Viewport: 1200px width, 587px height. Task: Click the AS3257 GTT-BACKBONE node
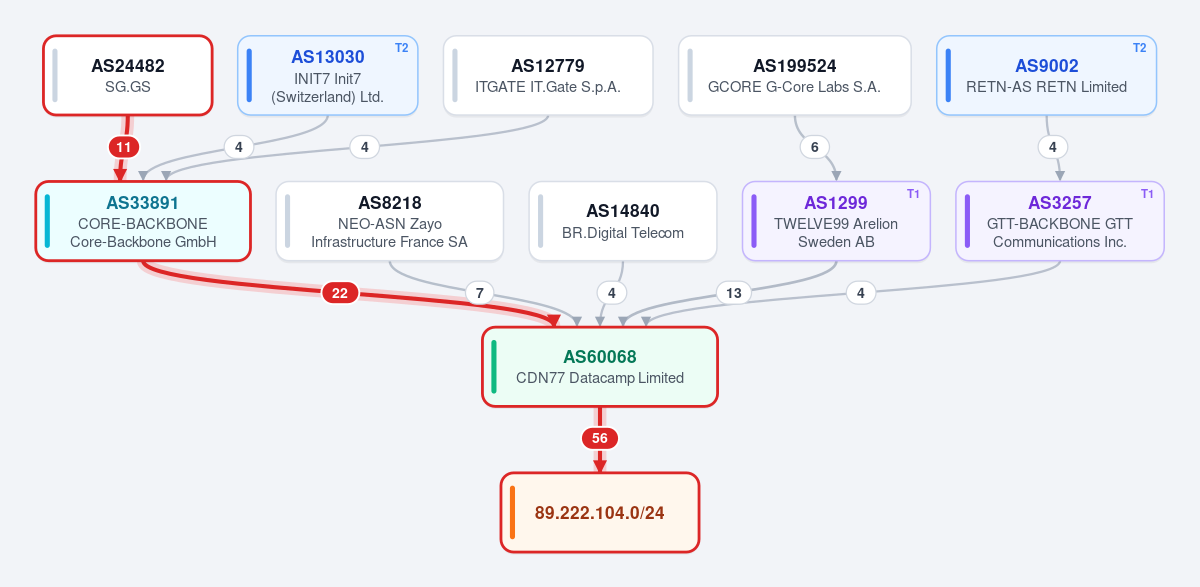click(1060, 221)
